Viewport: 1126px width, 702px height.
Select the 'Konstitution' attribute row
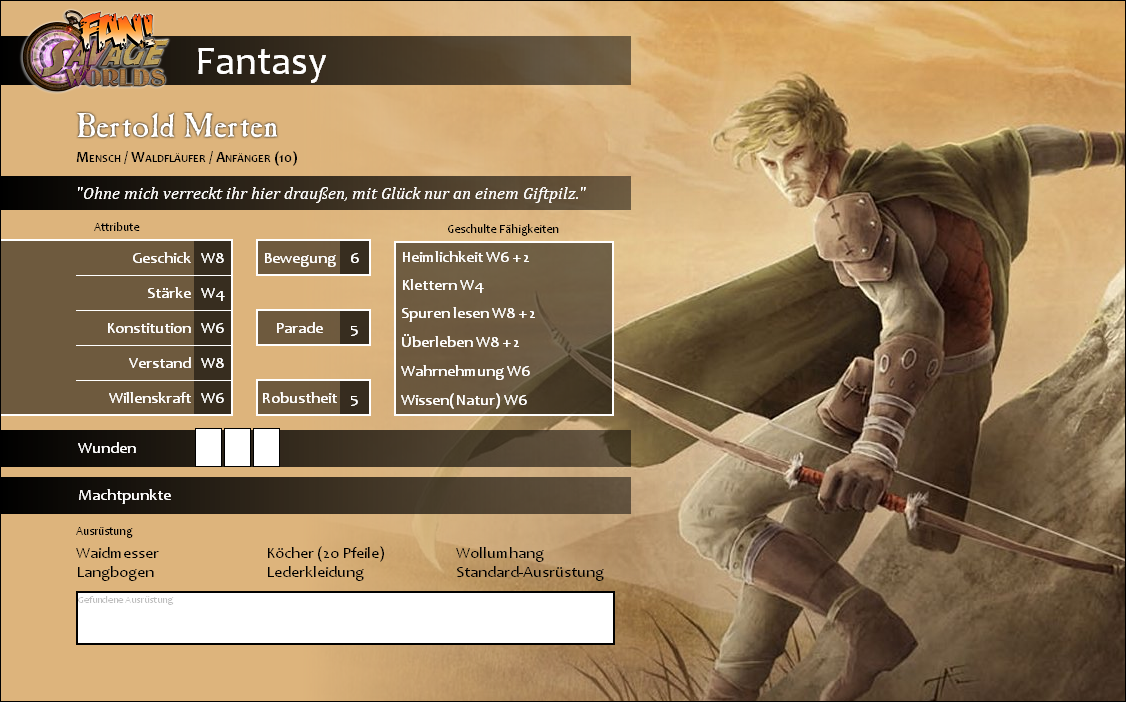(154, 328)
